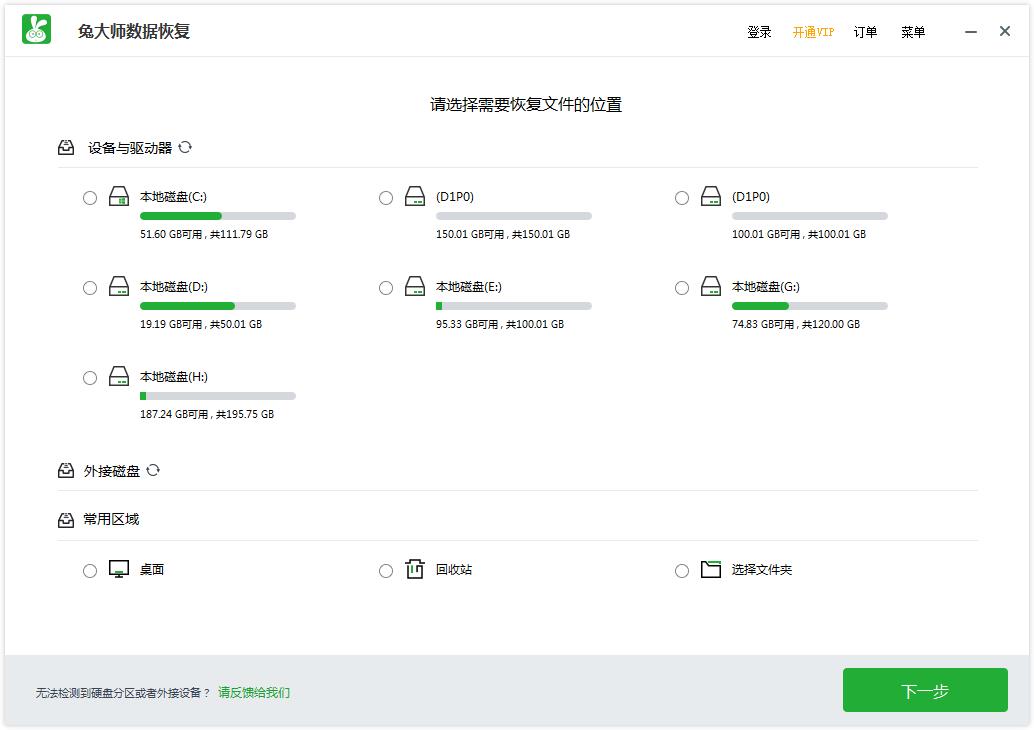Click the 桌面 desktop icon
The height and width of the screenshot is (730, 1034).
tap(120, 569)
